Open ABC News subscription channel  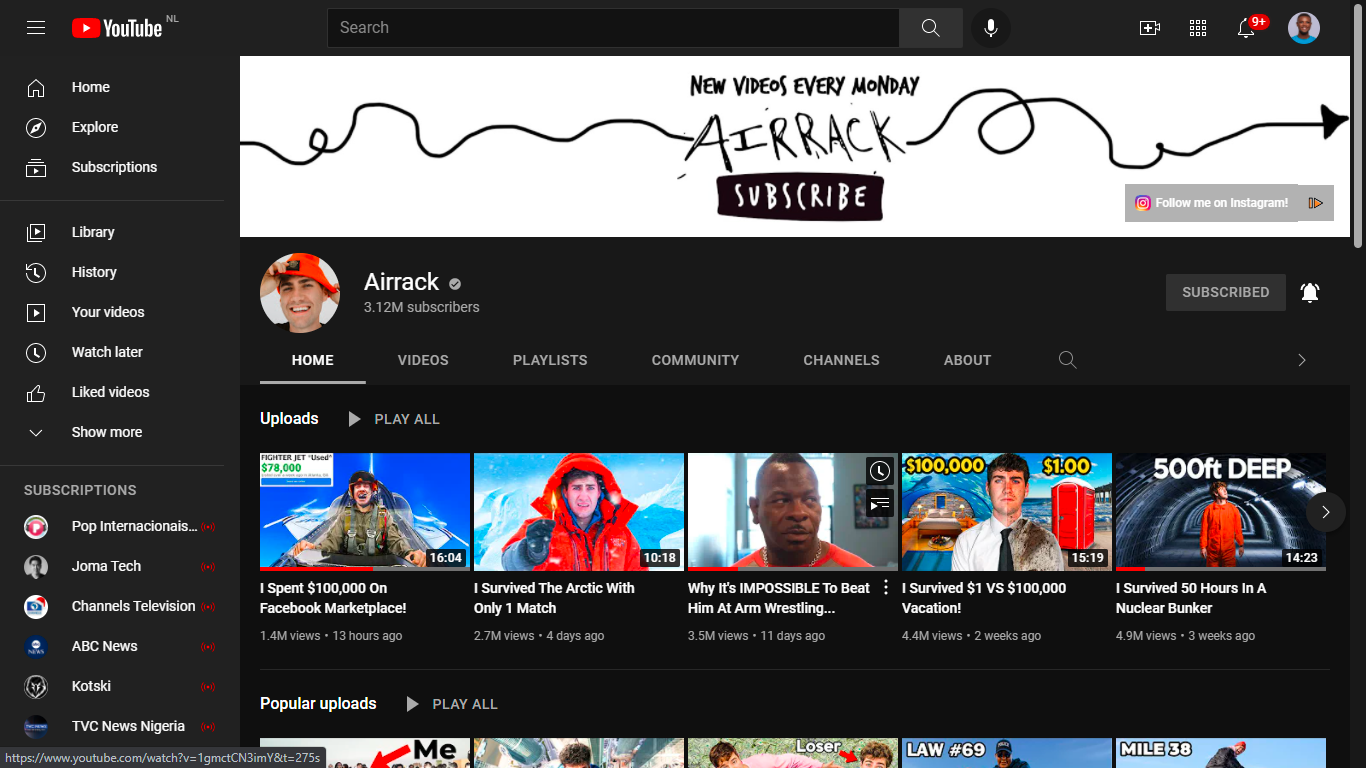pyautogui.click(x=112, y=646)
